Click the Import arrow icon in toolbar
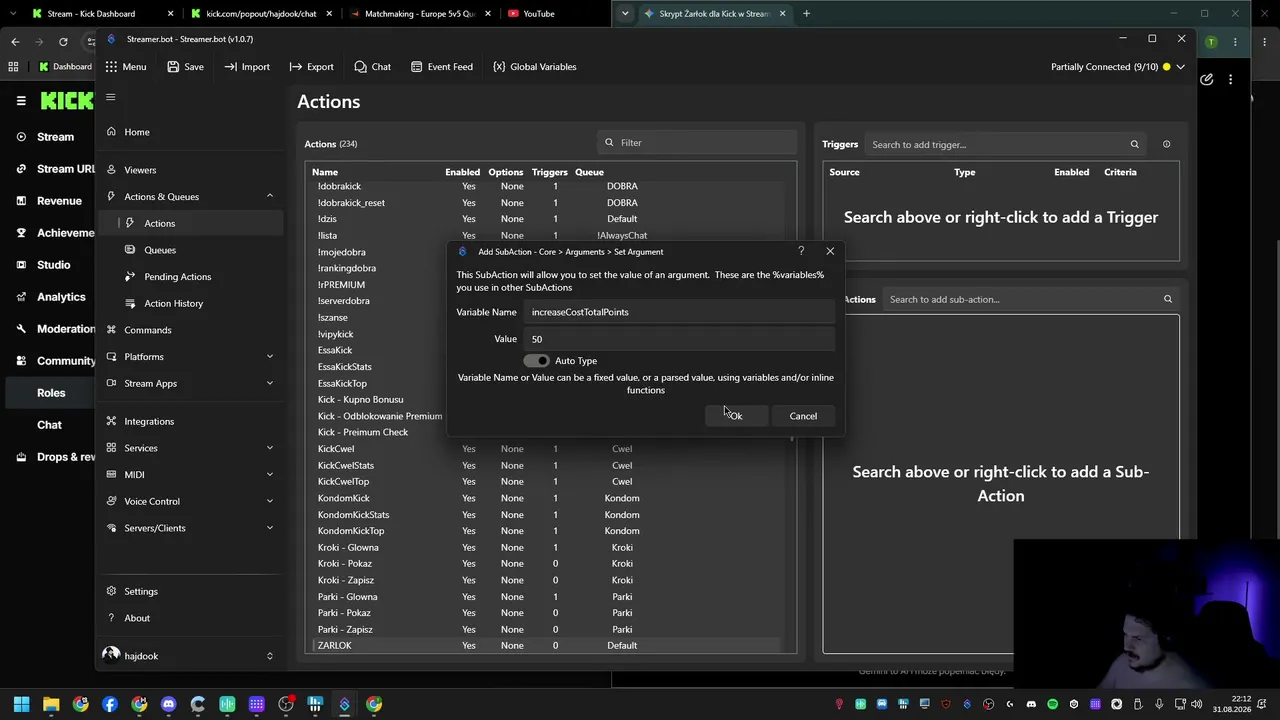Screen dimensions: 1280x720 click(231, 67)
